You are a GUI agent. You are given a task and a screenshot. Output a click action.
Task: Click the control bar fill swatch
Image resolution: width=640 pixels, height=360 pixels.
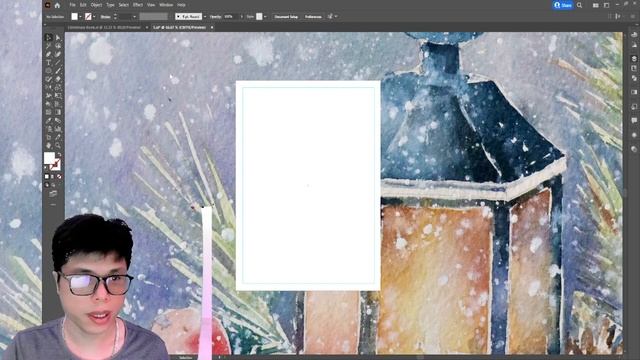(x=74, y=17)
